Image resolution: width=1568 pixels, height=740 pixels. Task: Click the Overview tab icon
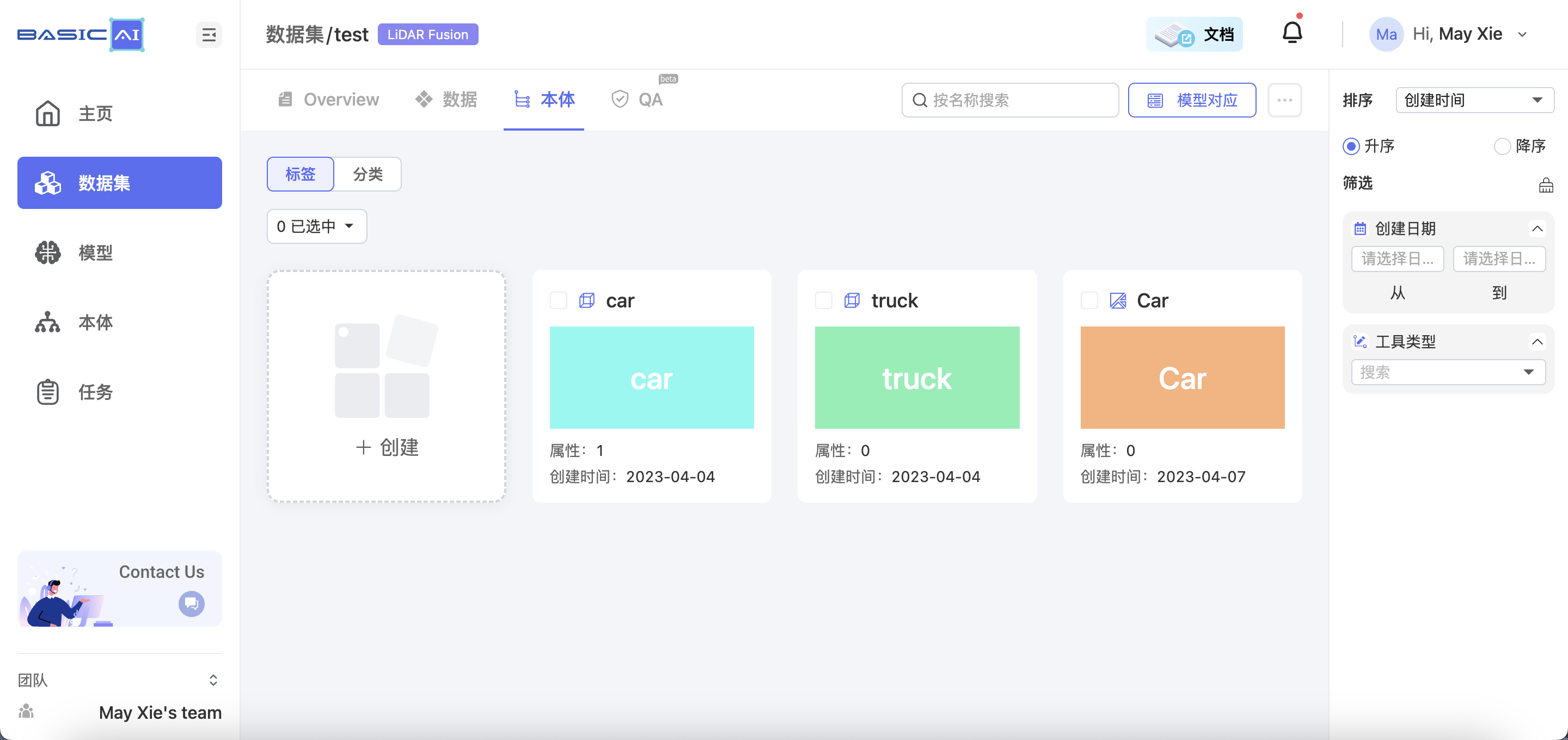285,99
